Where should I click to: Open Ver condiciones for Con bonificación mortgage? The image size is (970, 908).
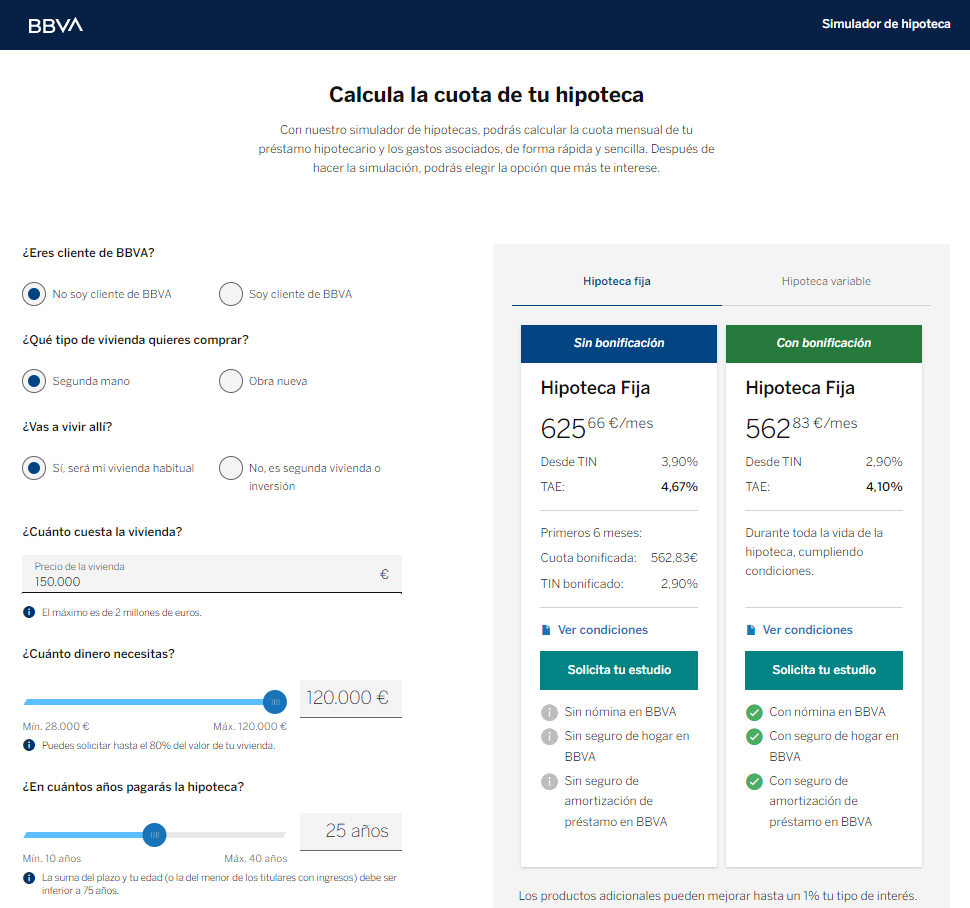[x=807, y=630]
